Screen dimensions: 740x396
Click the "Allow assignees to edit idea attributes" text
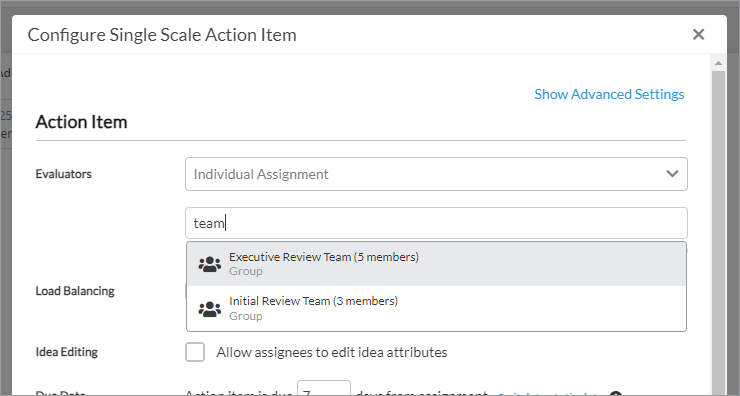tap(332, 353)
